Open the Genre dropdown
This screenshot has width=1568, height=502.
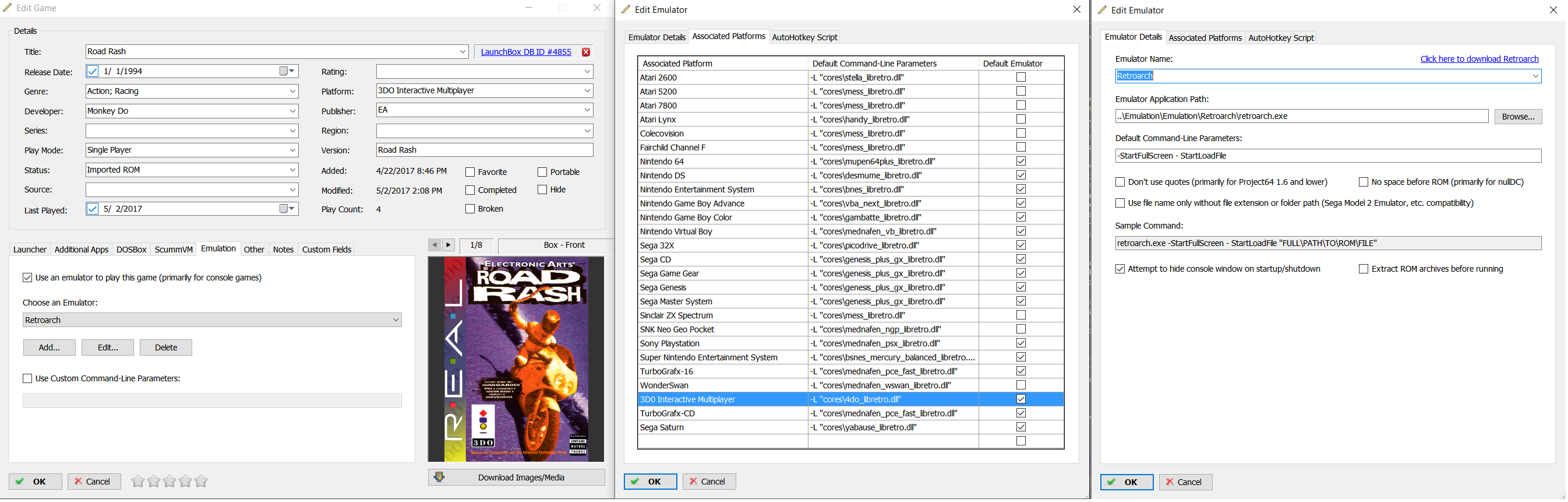[292, 92]
